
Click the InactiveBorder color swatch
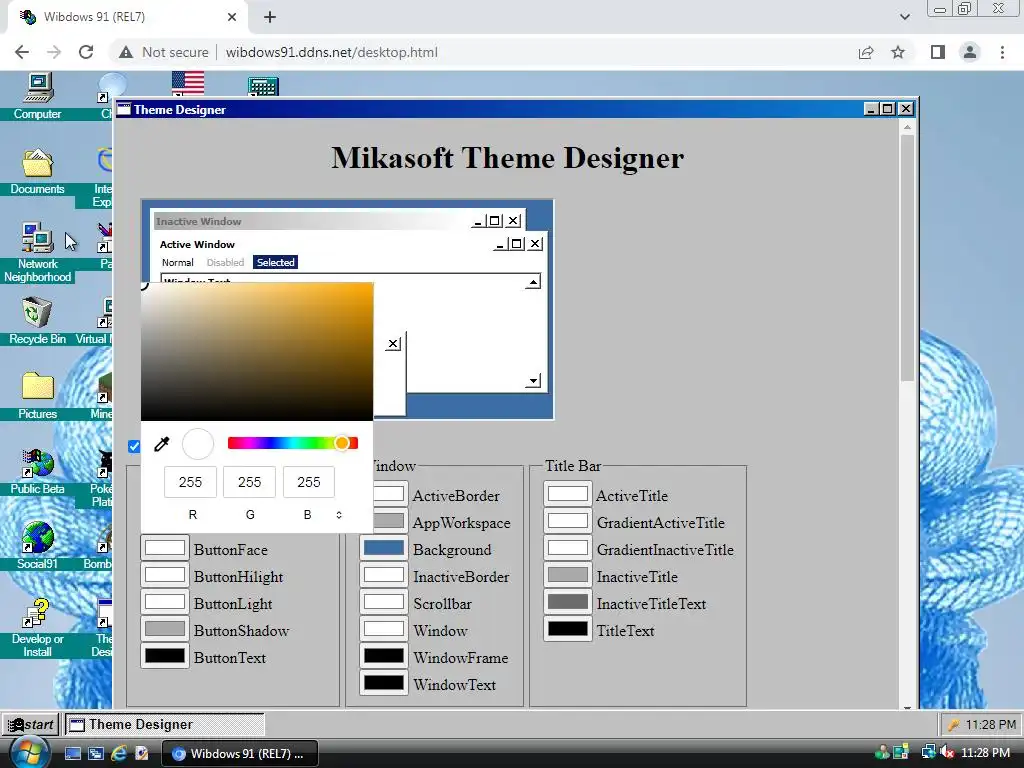point(383,575)
